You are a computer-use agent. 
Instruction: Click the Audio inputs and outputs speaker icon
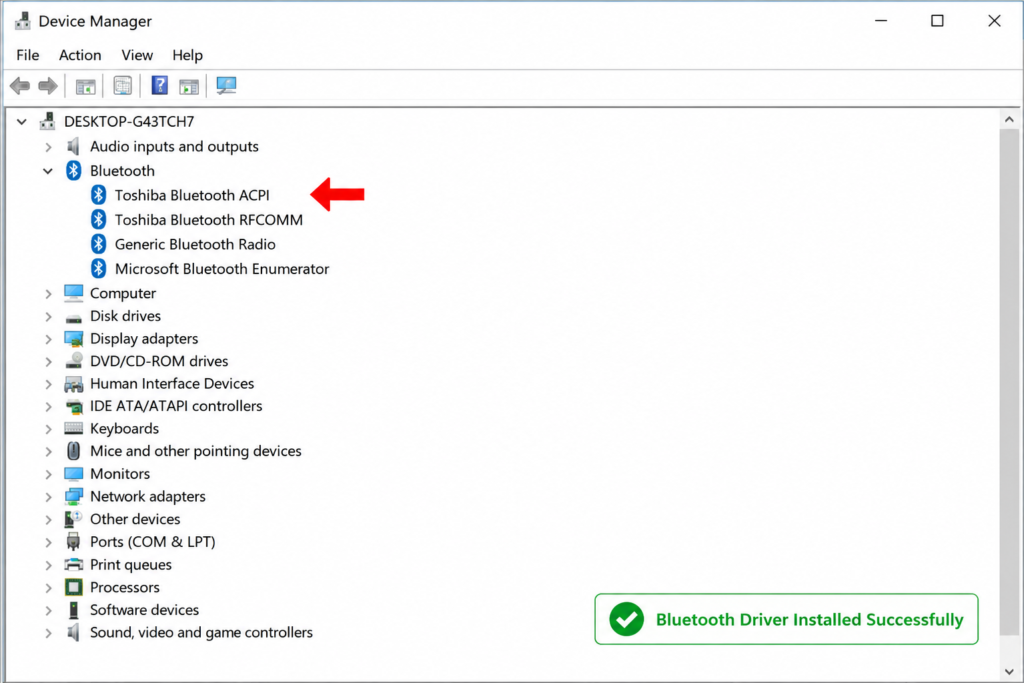[73, 146]
